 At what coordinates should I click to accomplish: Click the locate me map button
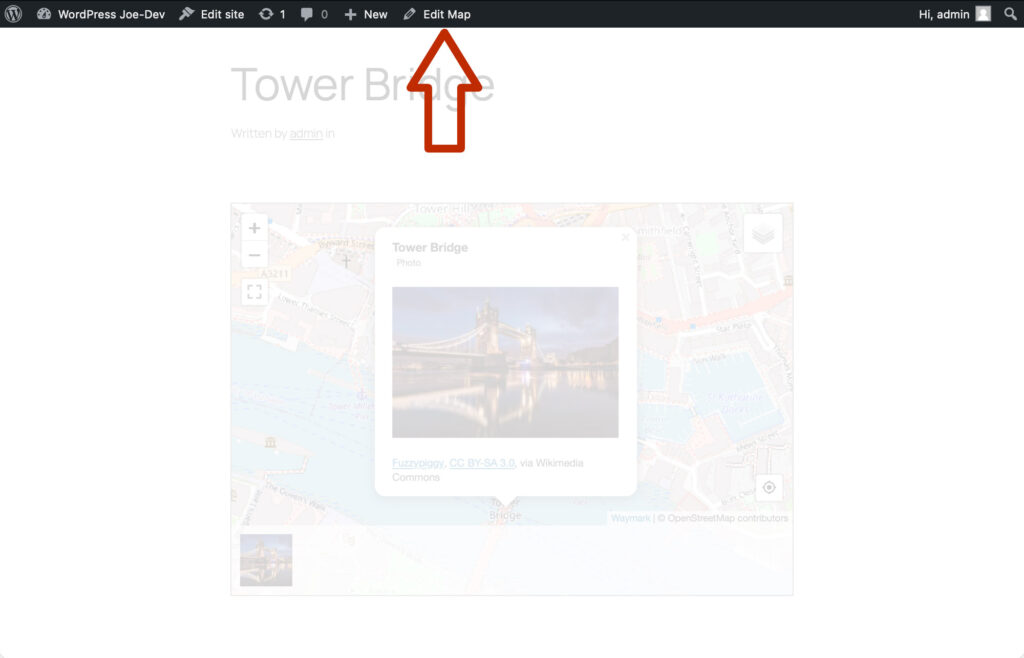pos(768,487)
